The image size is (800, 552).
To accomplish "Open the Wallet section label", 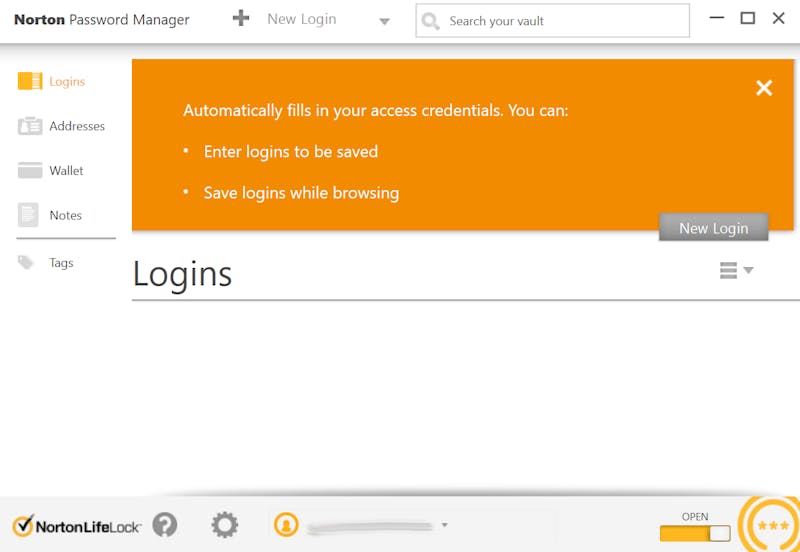I will (66, 170).
